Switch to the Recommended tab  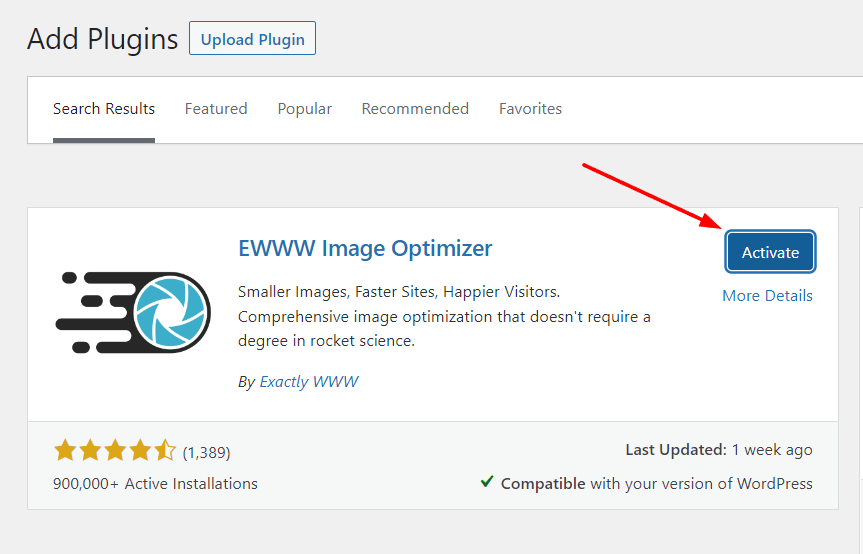(x=415, y=109)
